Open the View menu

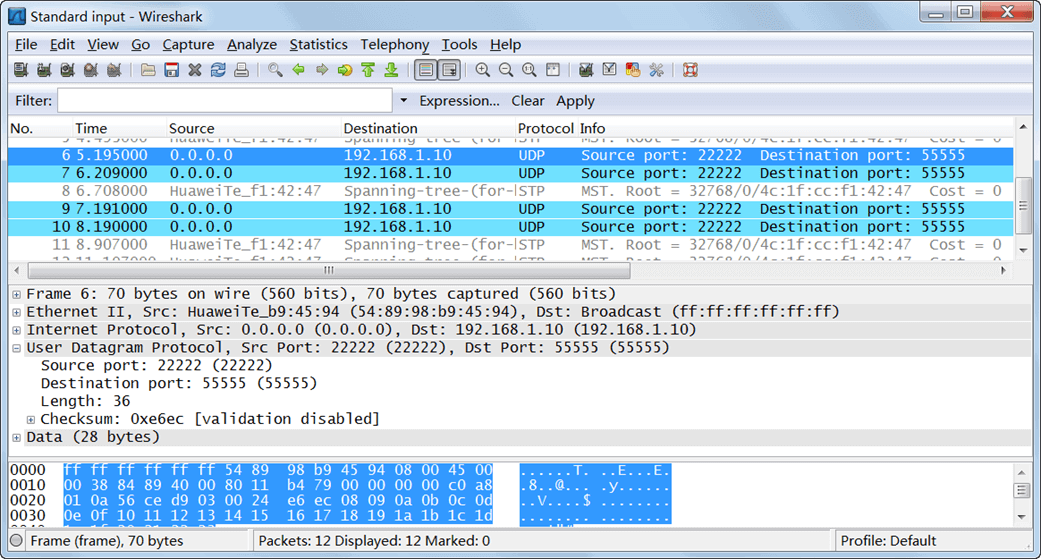(x=103, y=44)
